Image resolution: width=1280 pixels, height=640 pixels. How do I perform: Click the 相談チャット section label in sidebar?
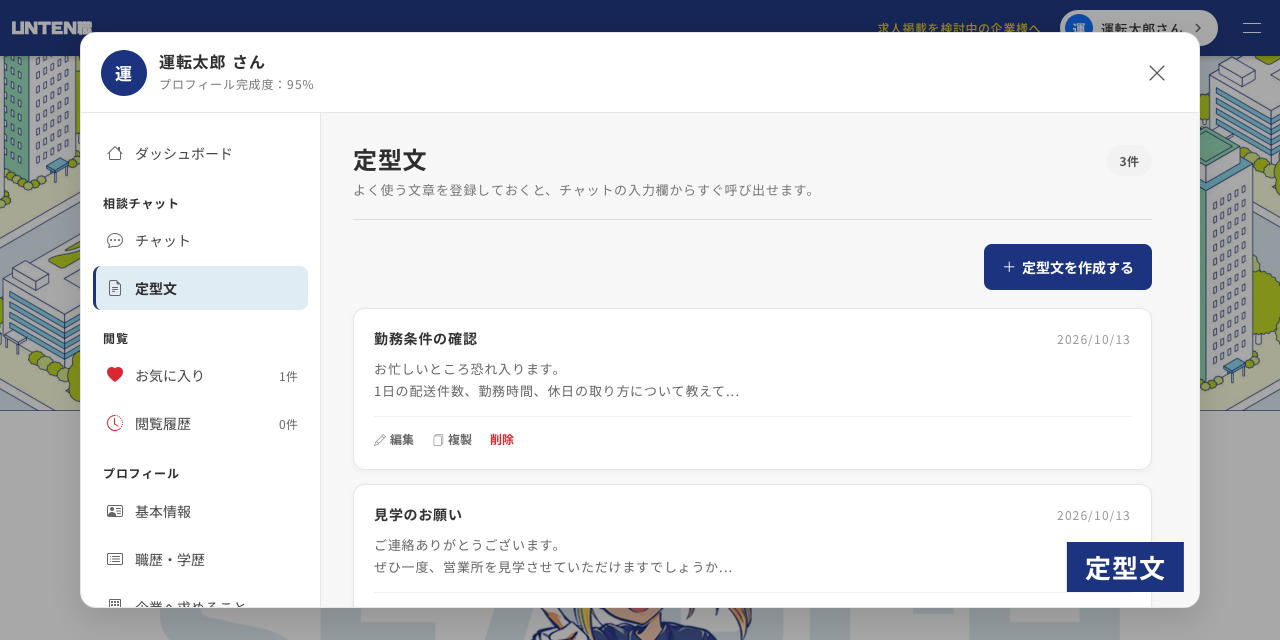click(141, 203)
